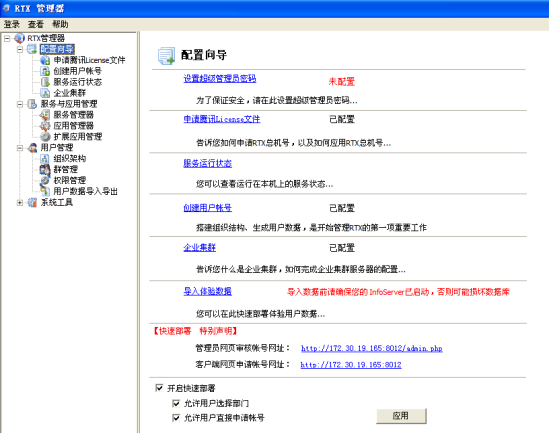Click the RTX管理器 root globe icon
Image resolution: width=550 pixels, height=433 pixels.
click(20, 38)
